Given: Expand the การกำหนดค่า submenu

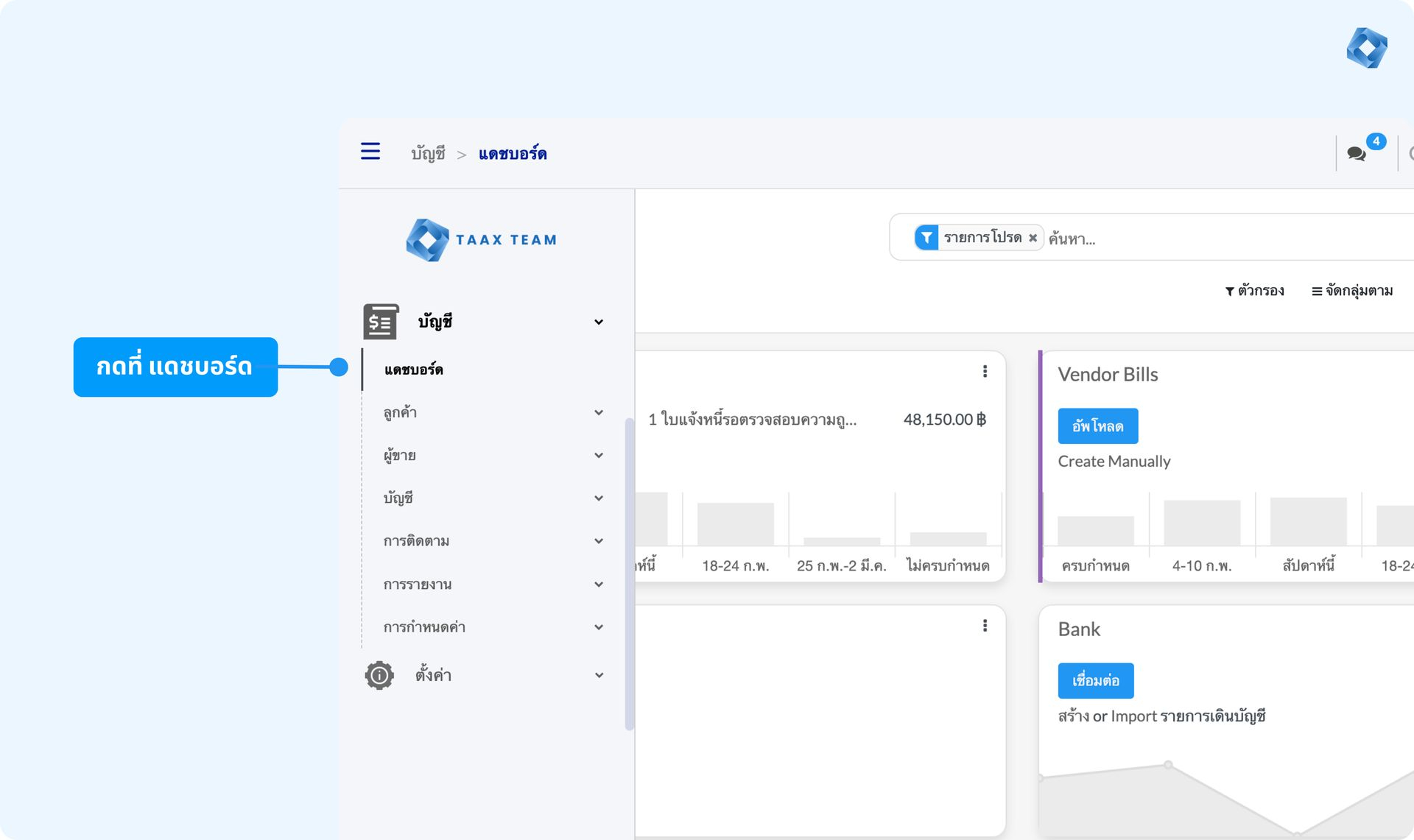Looking at the screenshot, I should (x=599, y=627).
